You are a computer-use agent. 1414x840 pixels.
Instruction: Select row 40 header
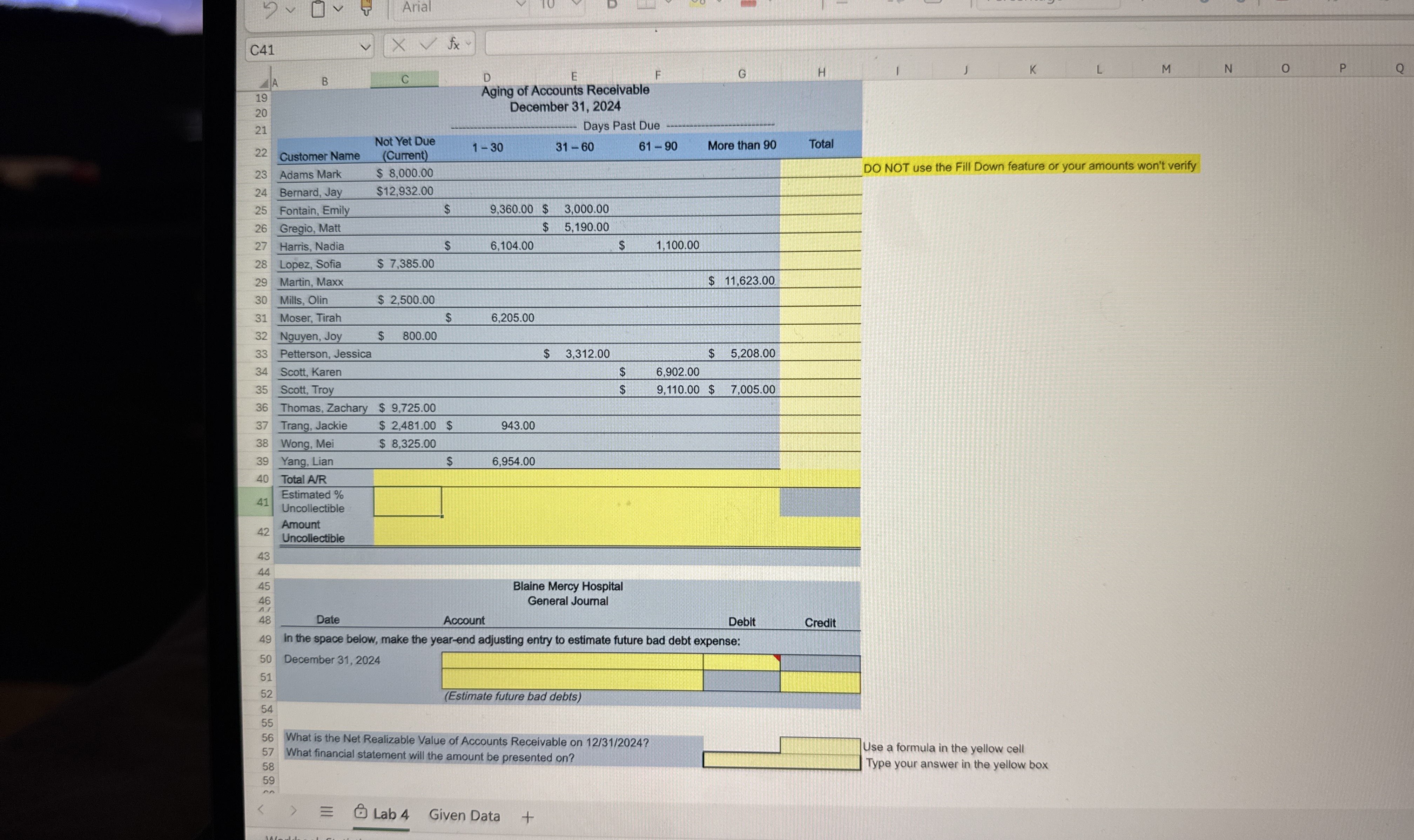pos(262,479)
